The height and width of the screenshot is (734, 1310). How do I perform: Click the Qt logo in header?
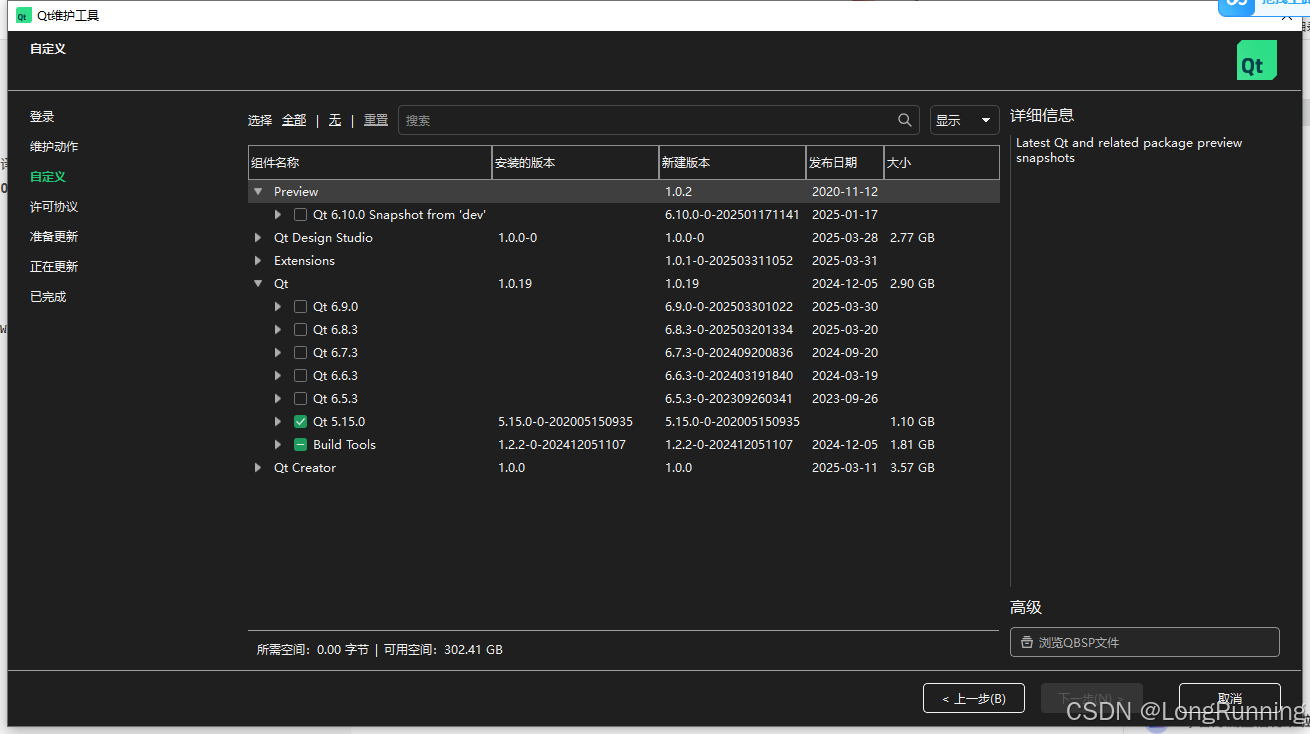click(1257, 60)
